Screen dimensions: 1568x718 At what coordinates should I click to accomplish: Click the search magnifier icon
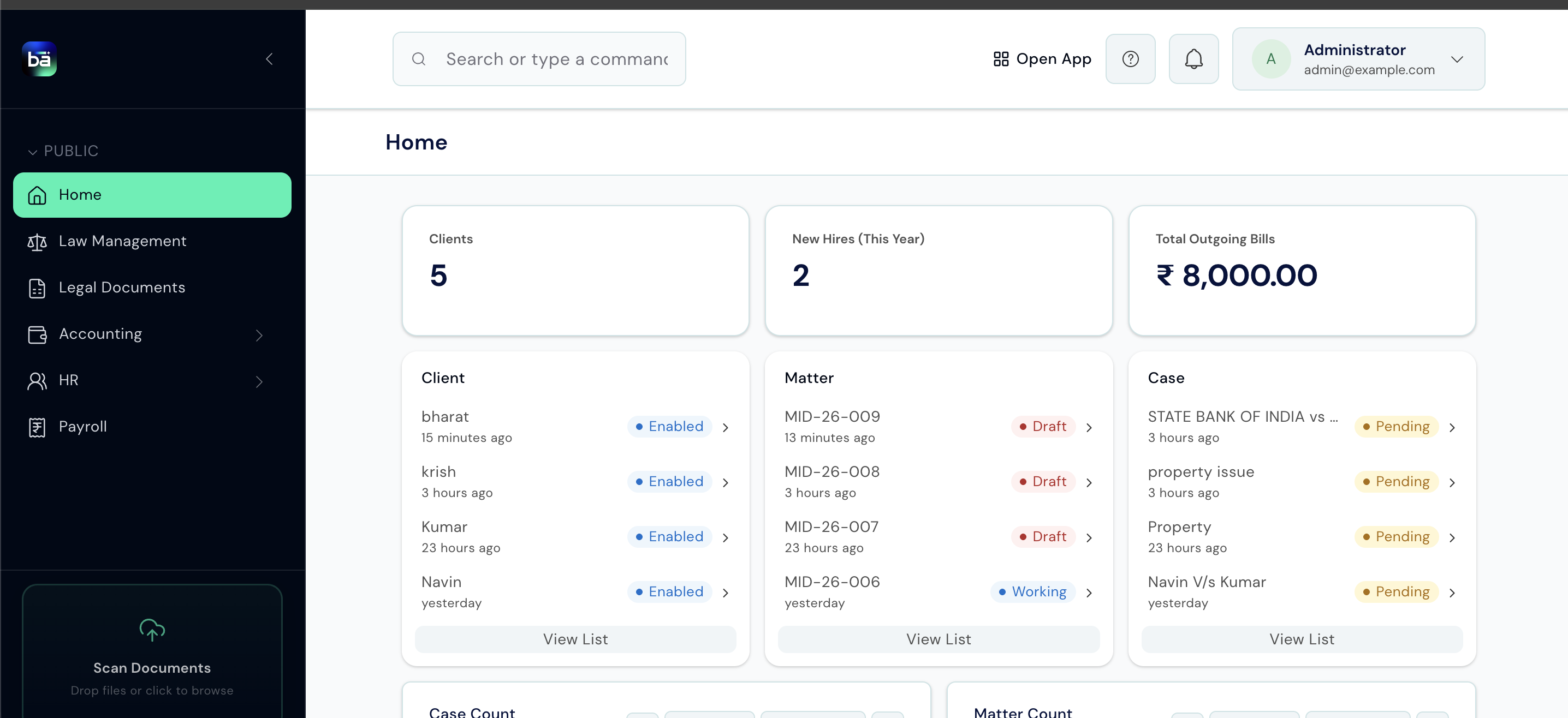click(419, 59)
